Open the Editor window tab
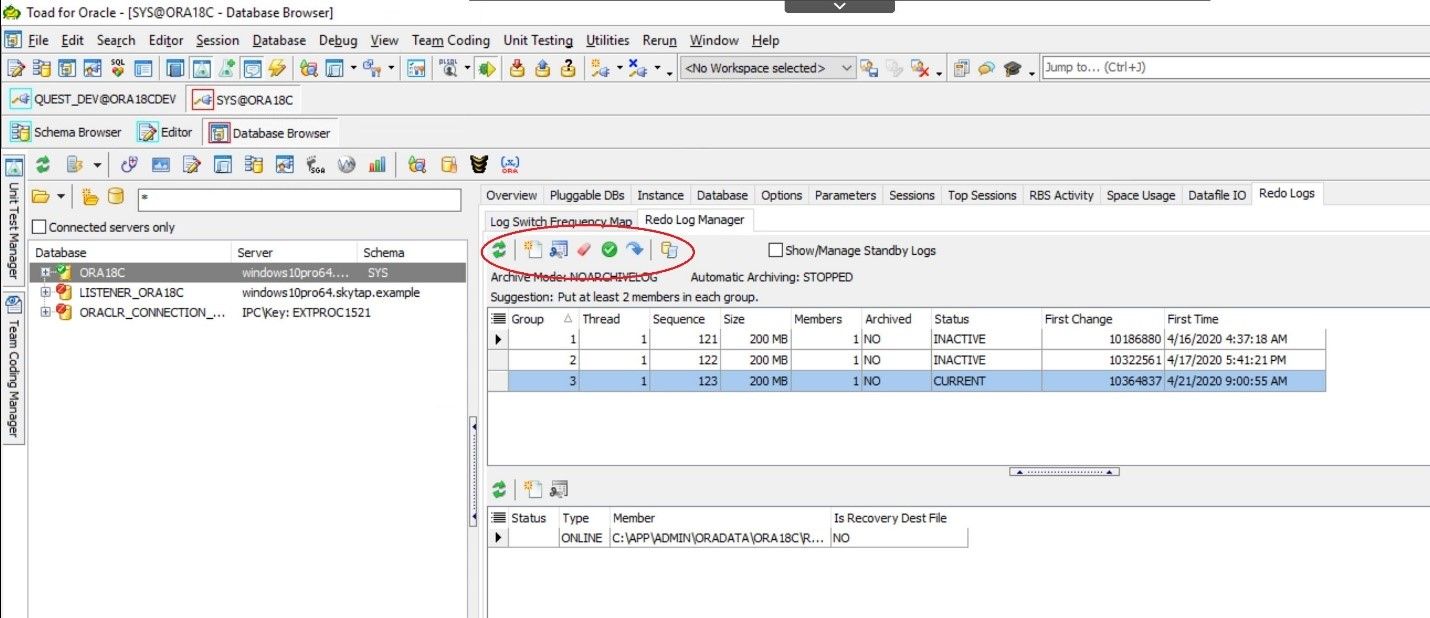 coord(165,132)
